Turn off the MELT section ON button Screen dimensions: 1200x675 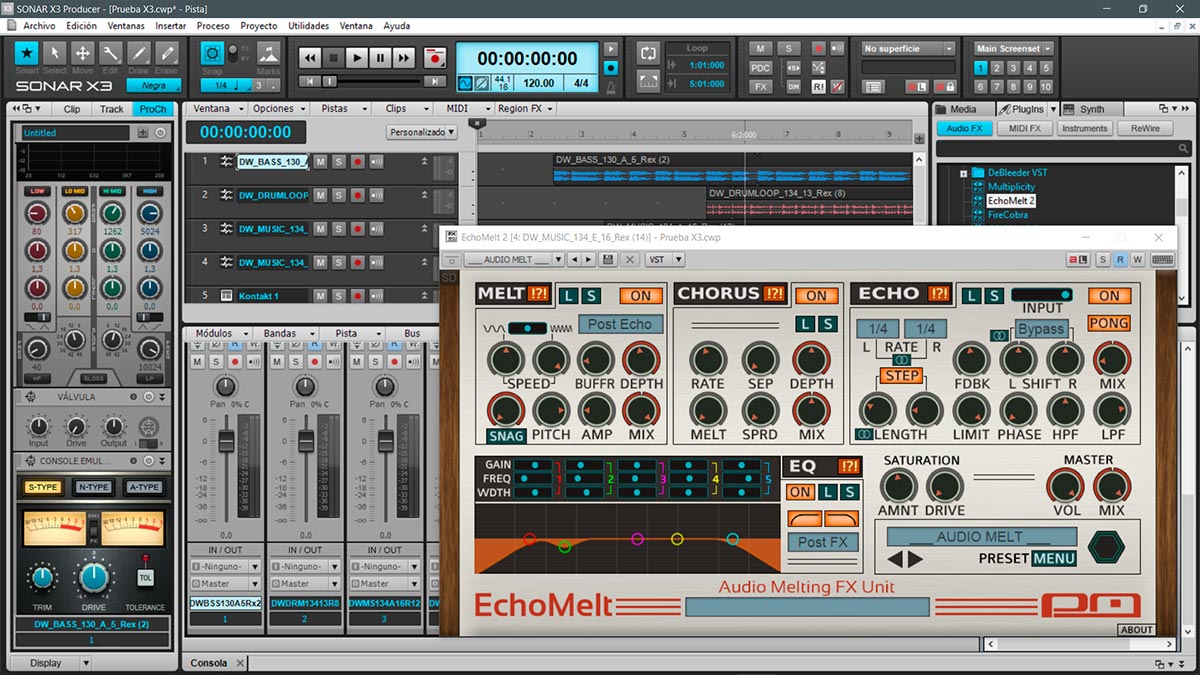click(x=641, y=295)
